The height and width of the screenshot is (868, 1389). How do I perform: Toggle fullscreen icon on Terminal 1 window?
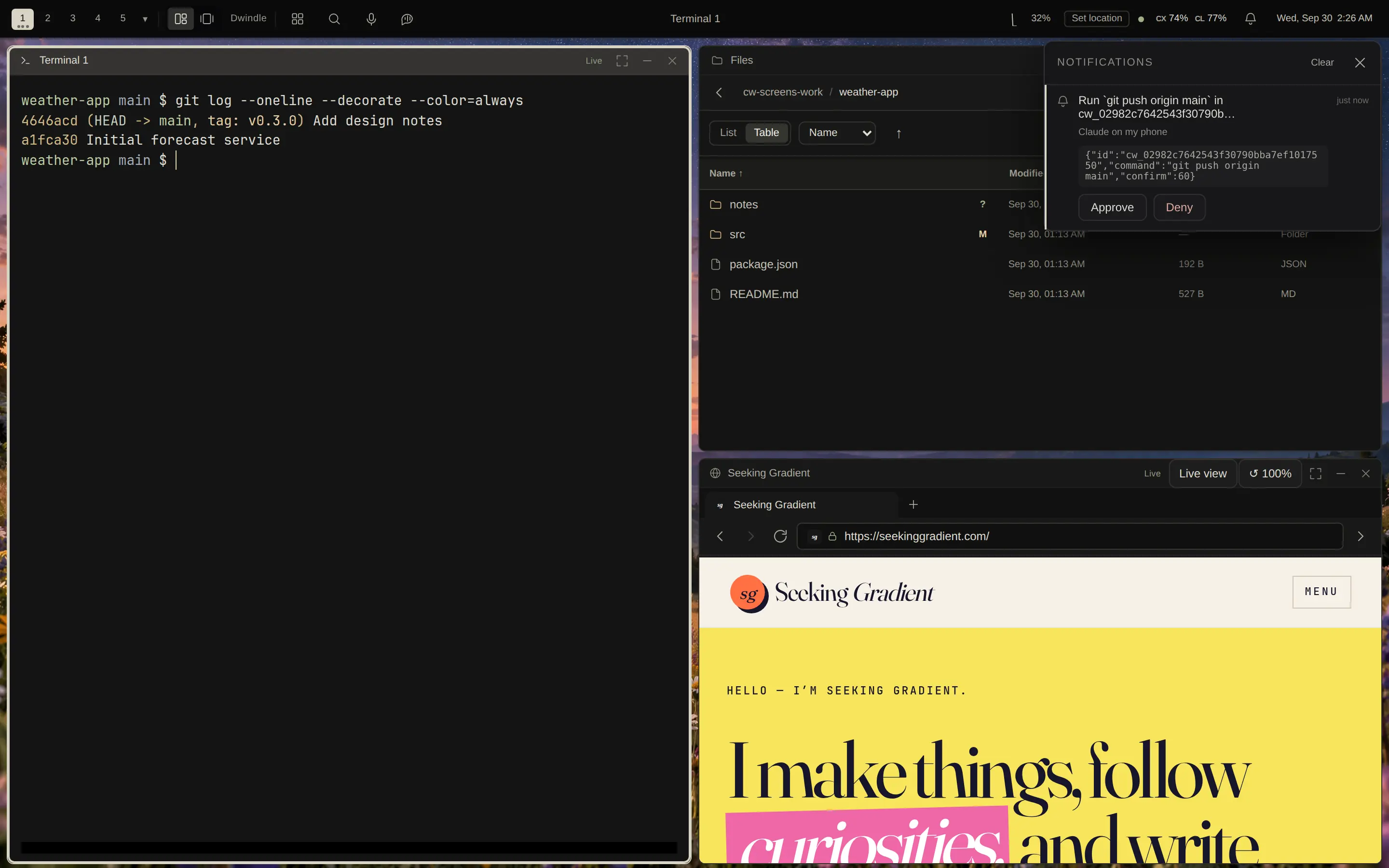tap(622, 60)
